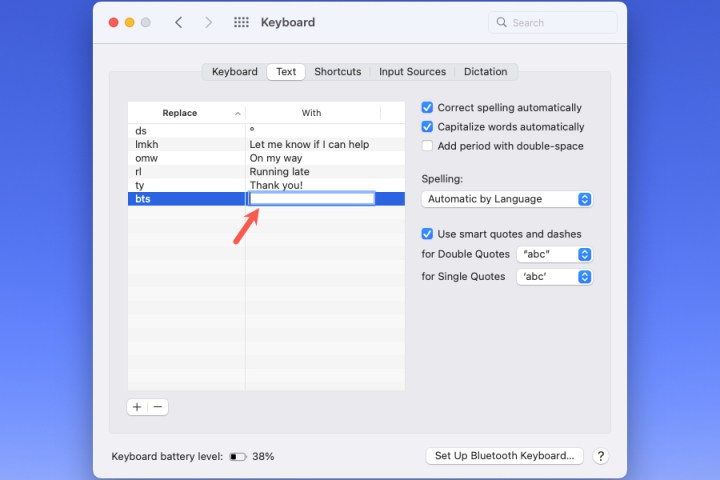Sort by the Replace column header
720x480 pixels.
coord(186,113)
